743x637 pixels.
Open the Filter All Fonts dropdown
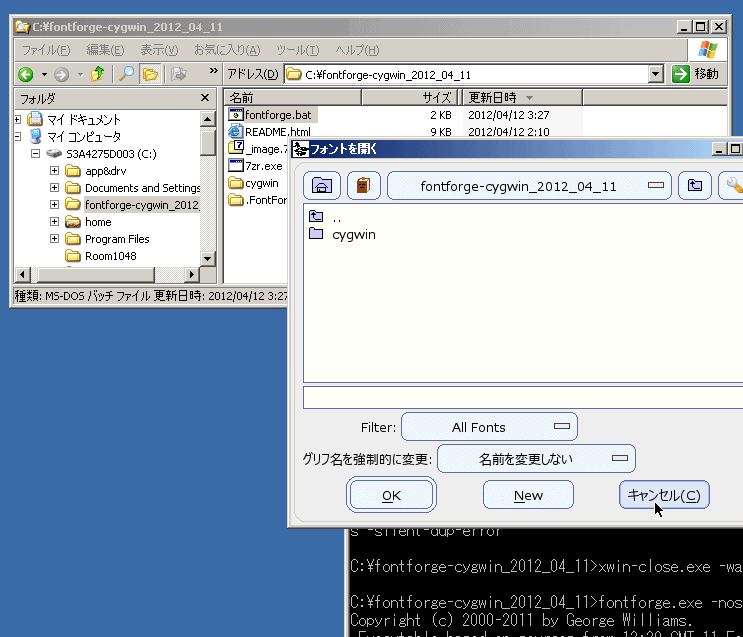click(489, 427)
